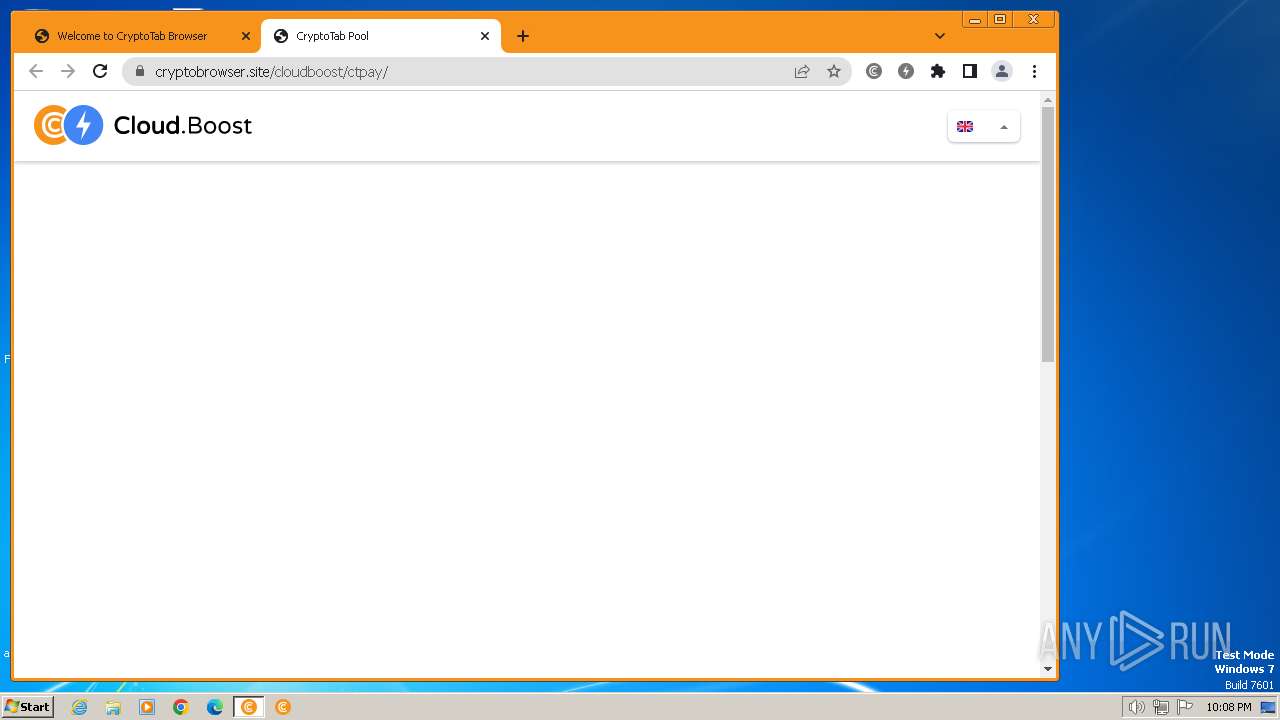Share this page from address bar
This screenshot has height=720, width=1280.
(x=802, y=71)
